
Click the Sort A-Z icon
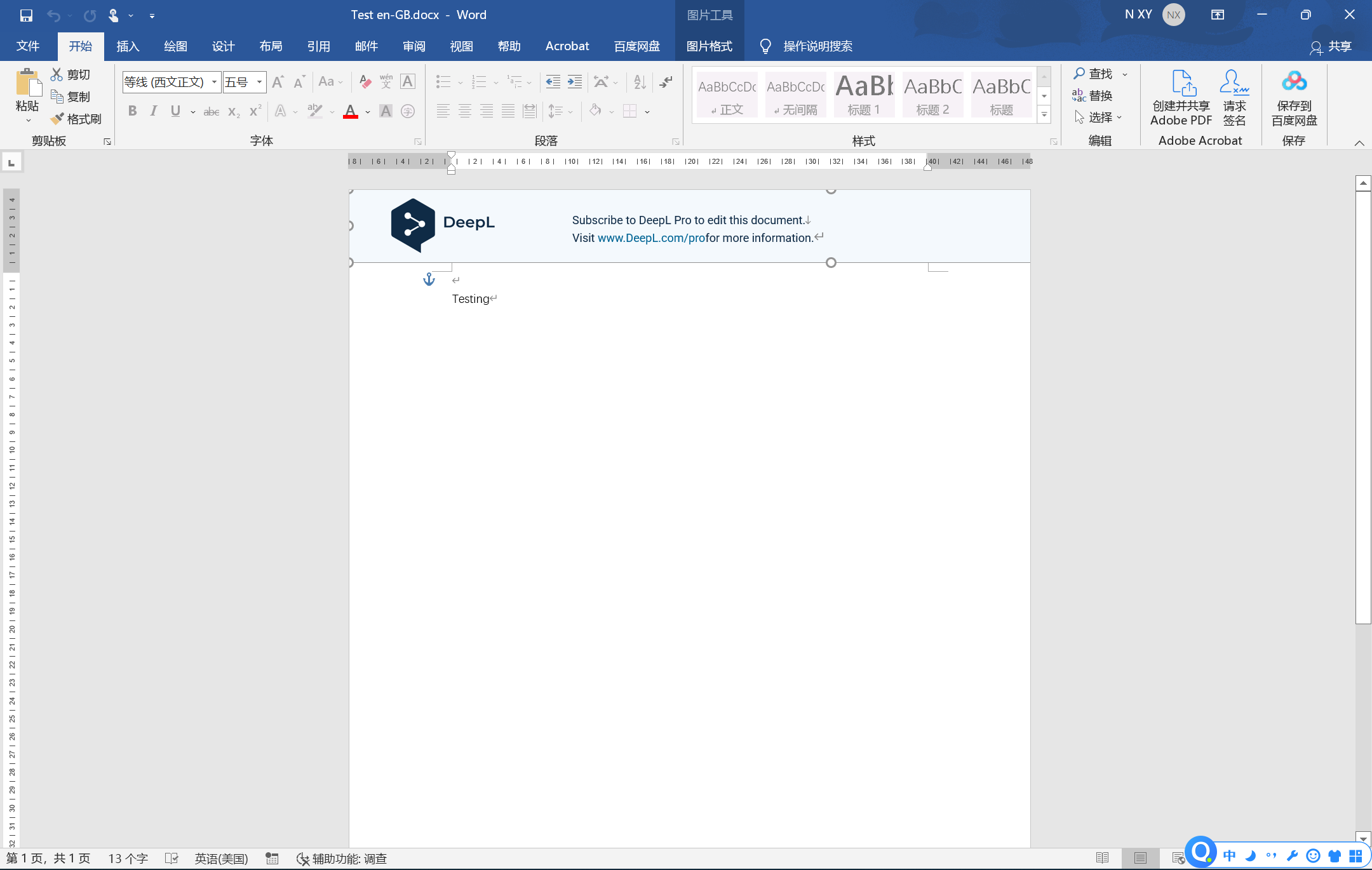pyautogui.click(x=640, y=81)
